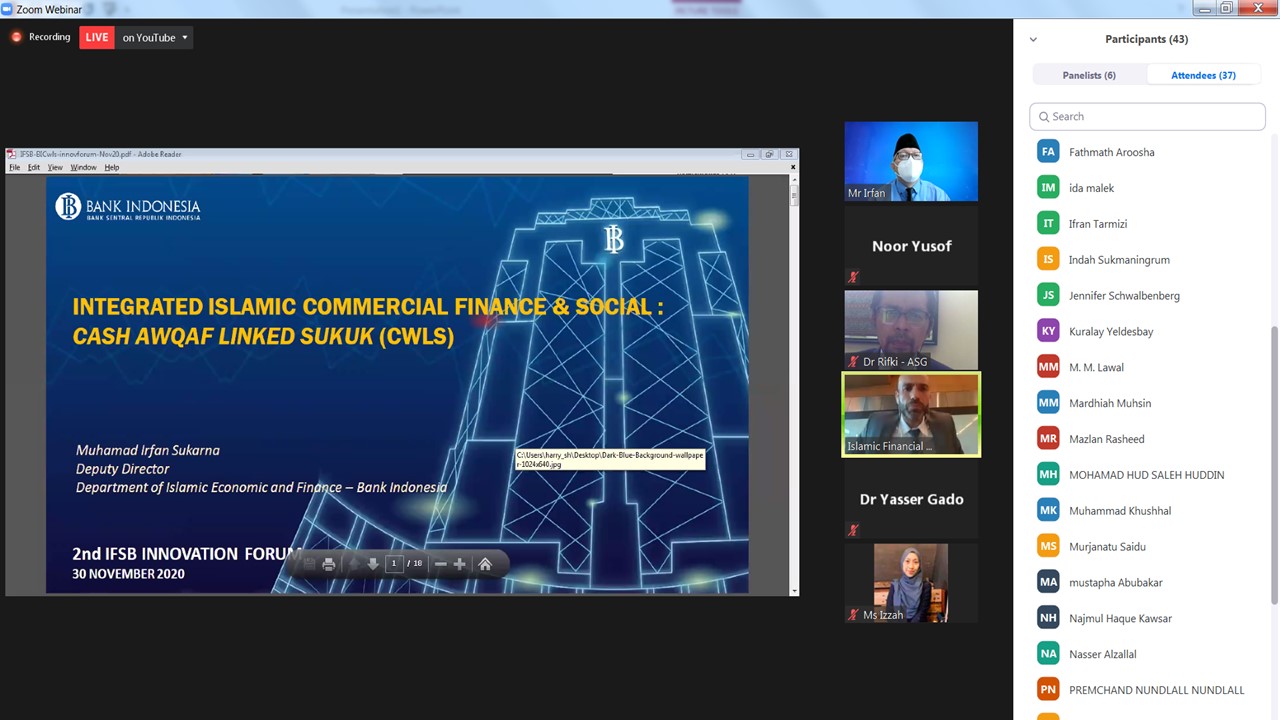
Task: Click MK avatar for Muhammad Khushhal
Action: pos(1048,511)
